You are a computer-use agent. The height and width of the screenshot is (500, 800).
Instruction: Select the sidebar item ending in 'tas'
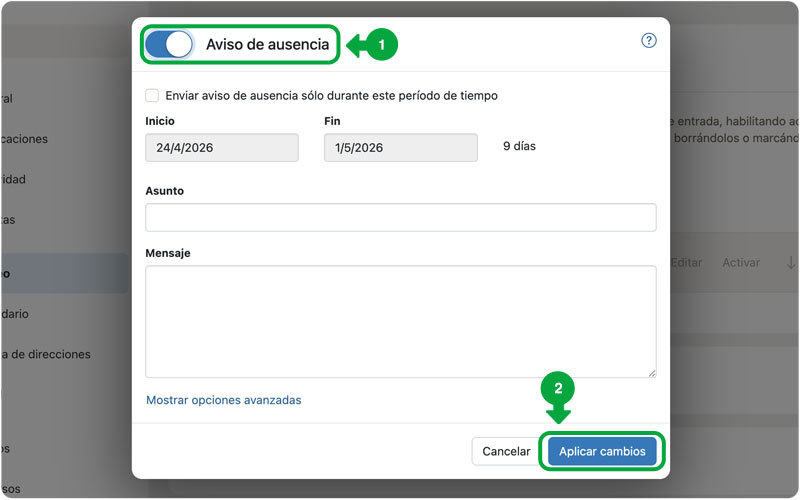[8, 219]
